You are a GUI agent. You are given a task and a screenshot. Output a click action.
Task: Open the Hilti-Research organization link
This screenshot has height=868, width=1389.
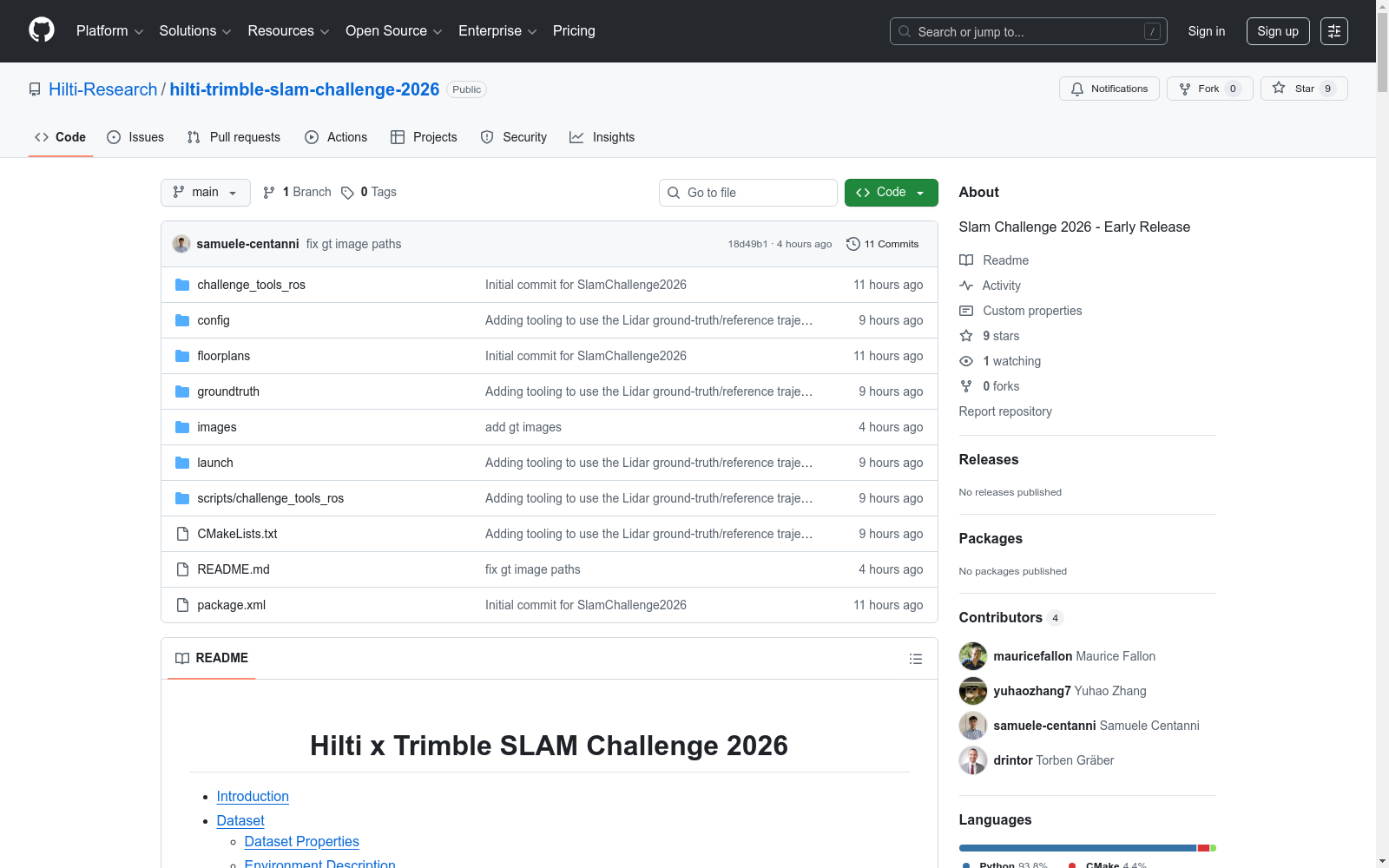pyautogui.click(x=103, y=89)
